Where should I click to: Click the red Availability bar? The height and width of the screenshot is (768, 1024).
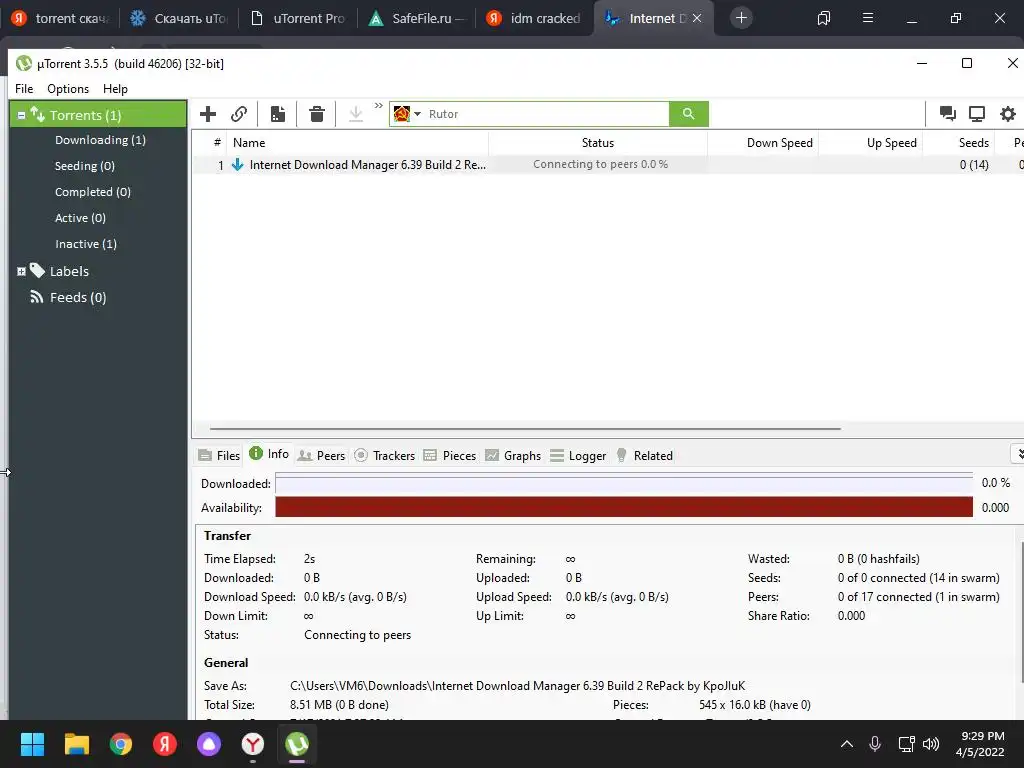624,507
